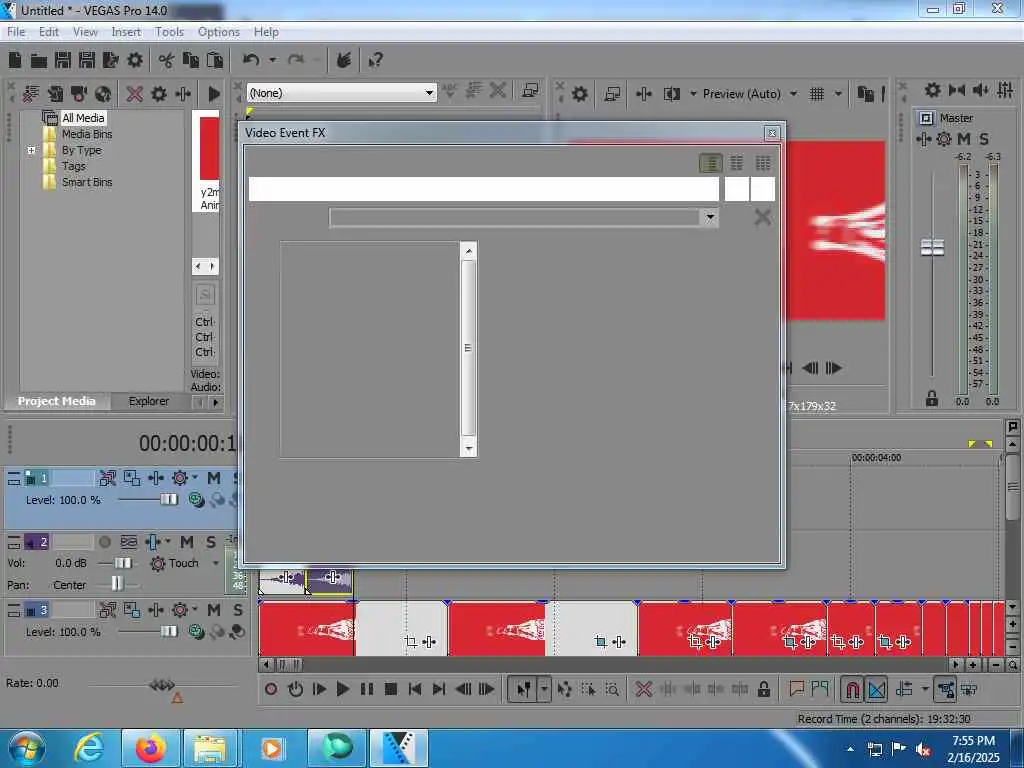The width and height of the screenshot is (1024, 768).
Task: Adjust the Master volume fader
Action: coord(932,248)
